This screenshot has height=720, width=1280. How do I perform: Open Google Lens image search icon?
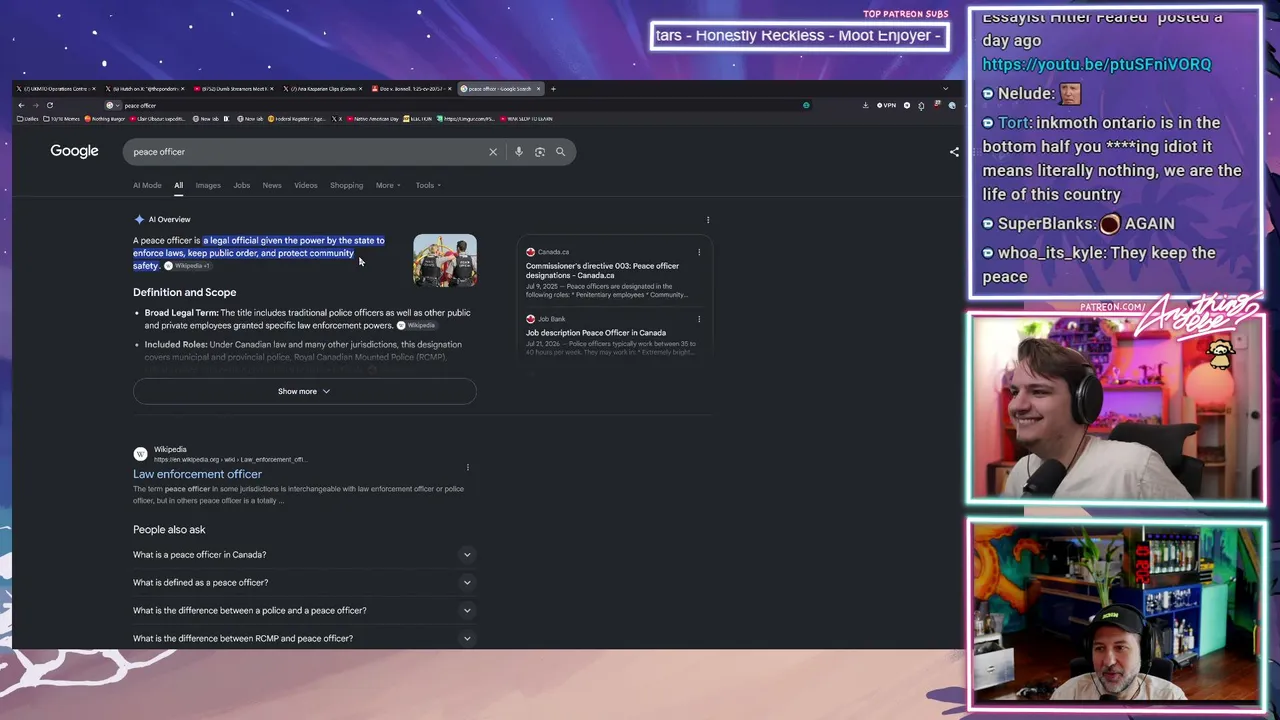click(539, 152)
